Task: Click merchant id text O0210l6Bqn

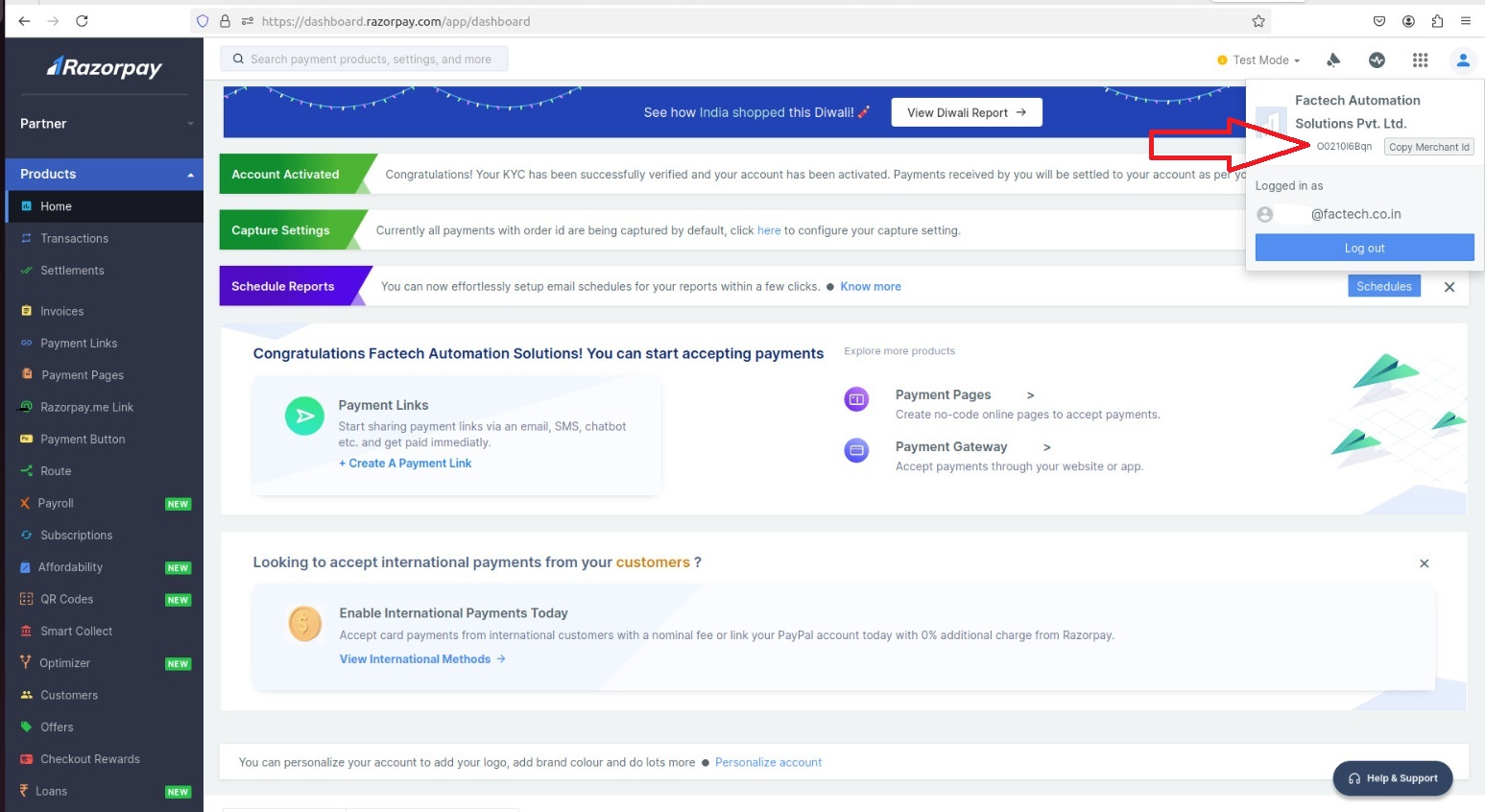Action: (1344, 147)
